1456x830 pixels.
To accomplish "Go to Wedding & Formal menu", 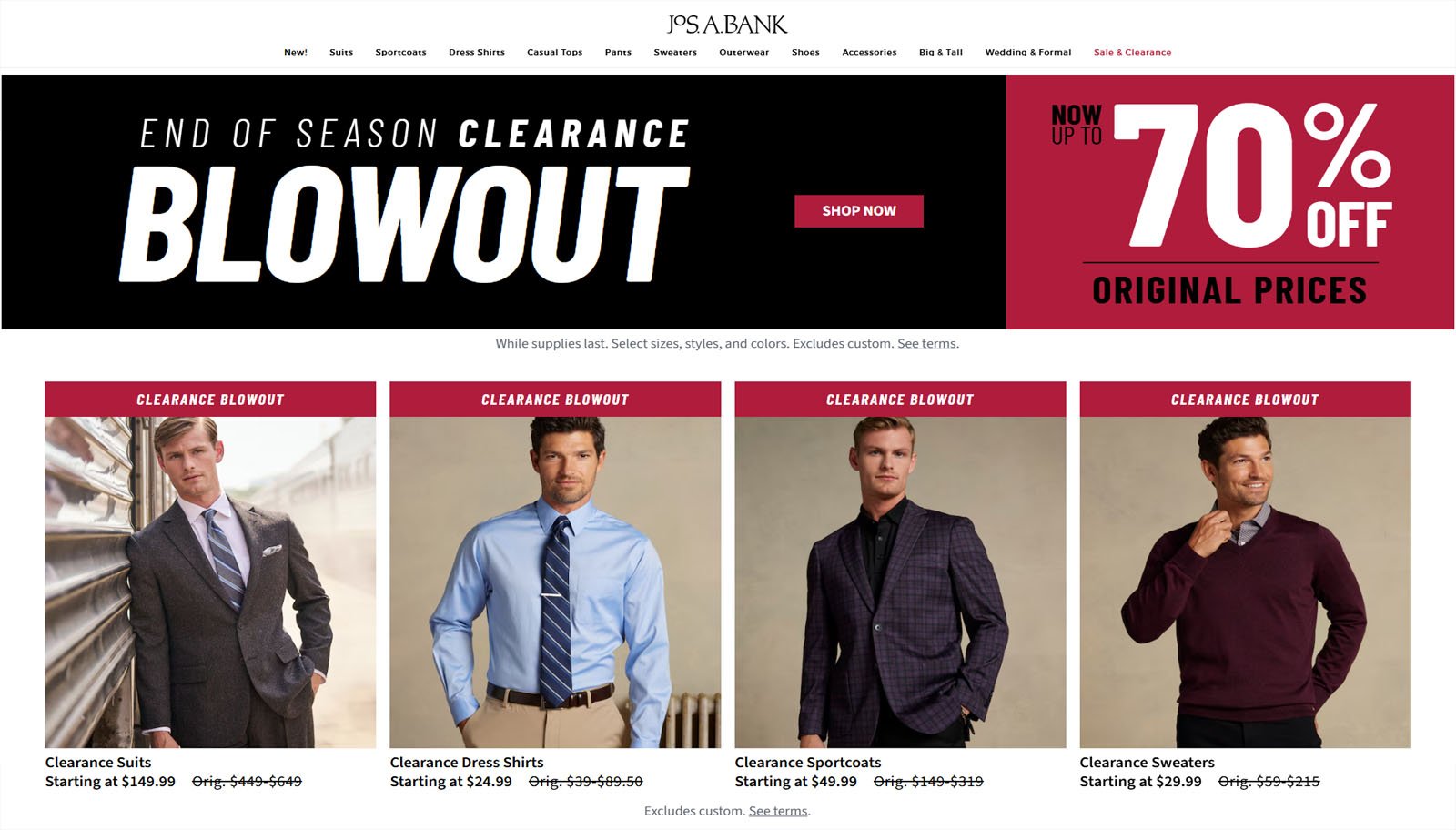I will 1028,52.
